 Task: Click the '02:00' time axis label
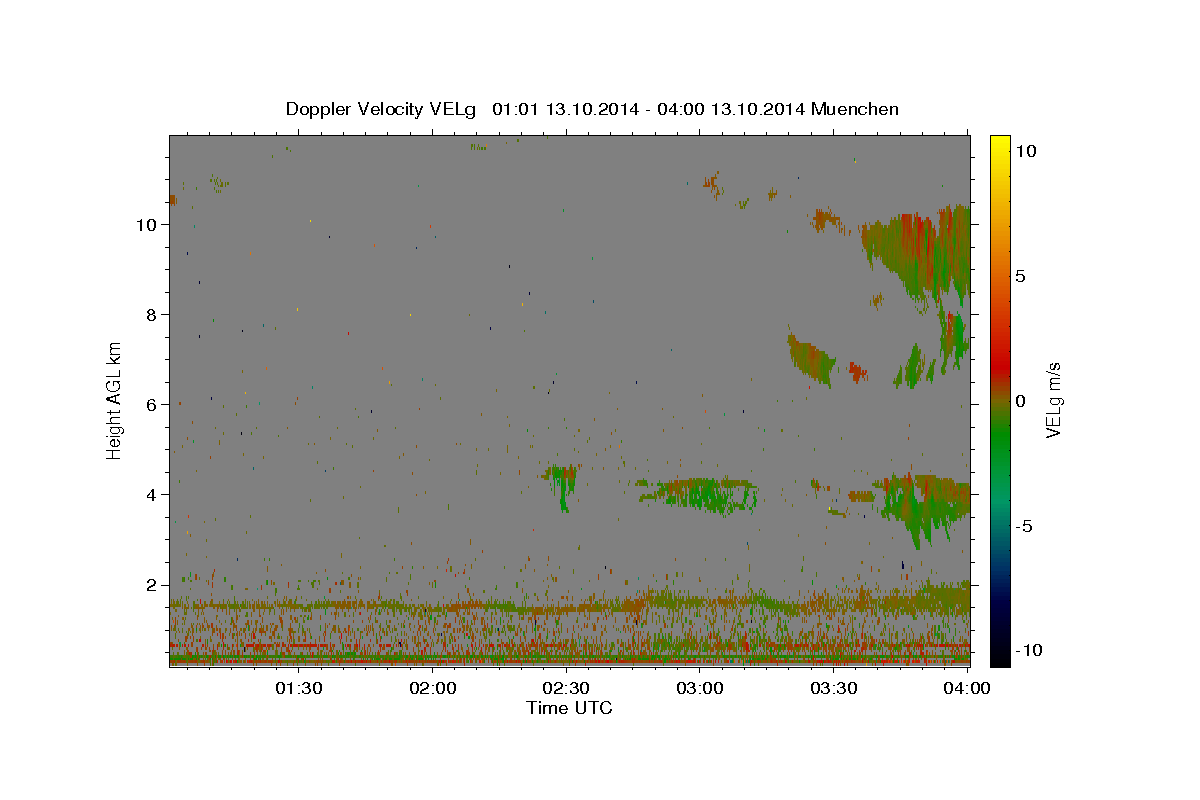[433, 688]
